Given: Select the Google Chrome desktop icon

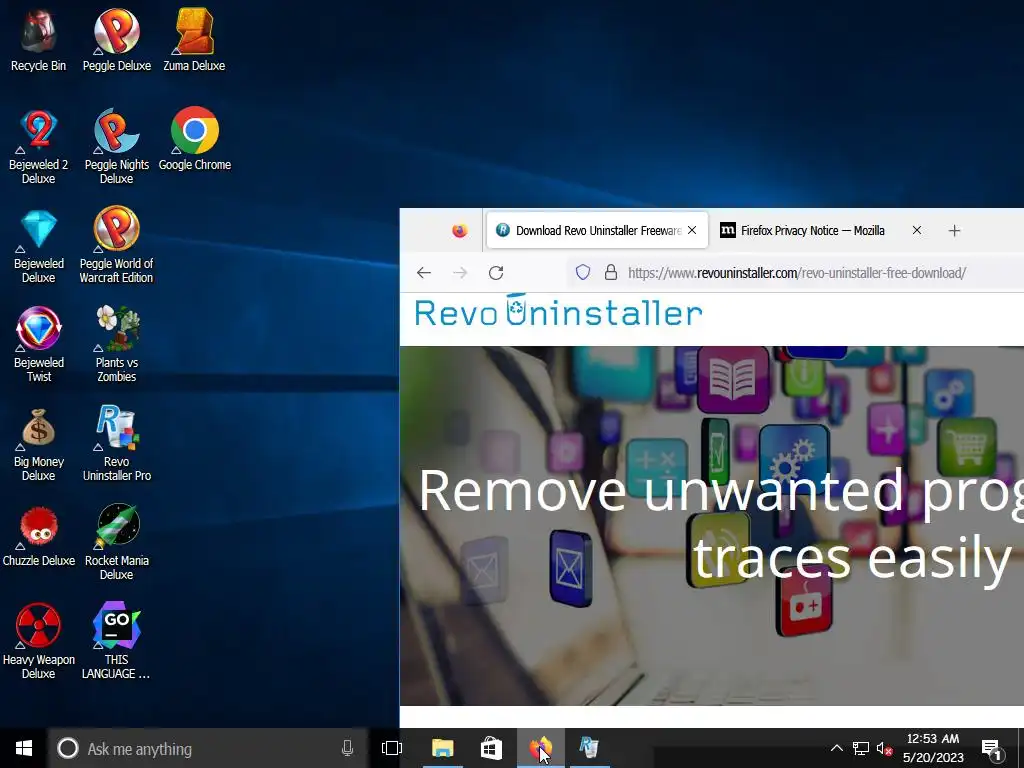Looking at the screenshot, I should 195,138.
